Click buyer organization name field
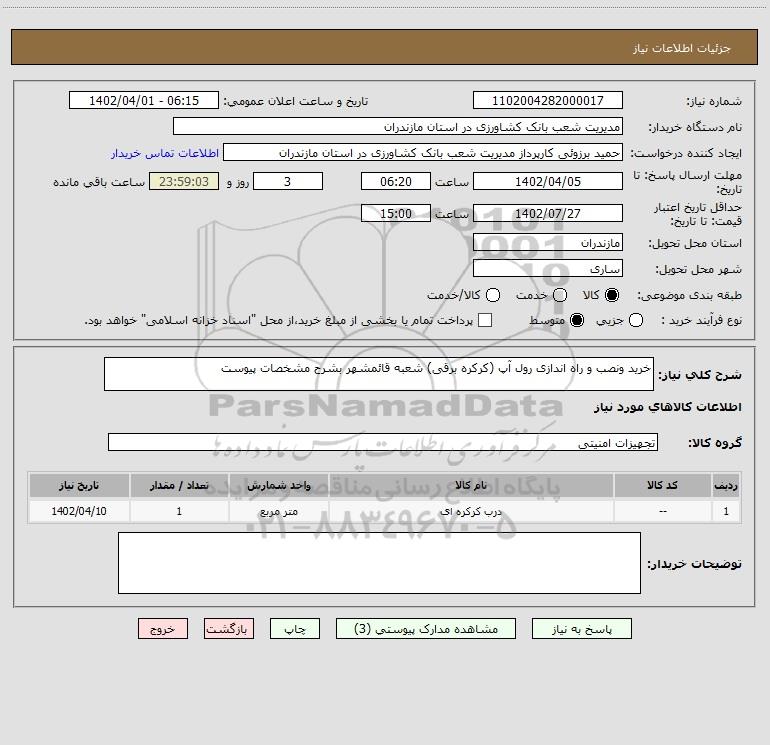The image size is (770, 745). pyautogui.click(x=398, y=126)
